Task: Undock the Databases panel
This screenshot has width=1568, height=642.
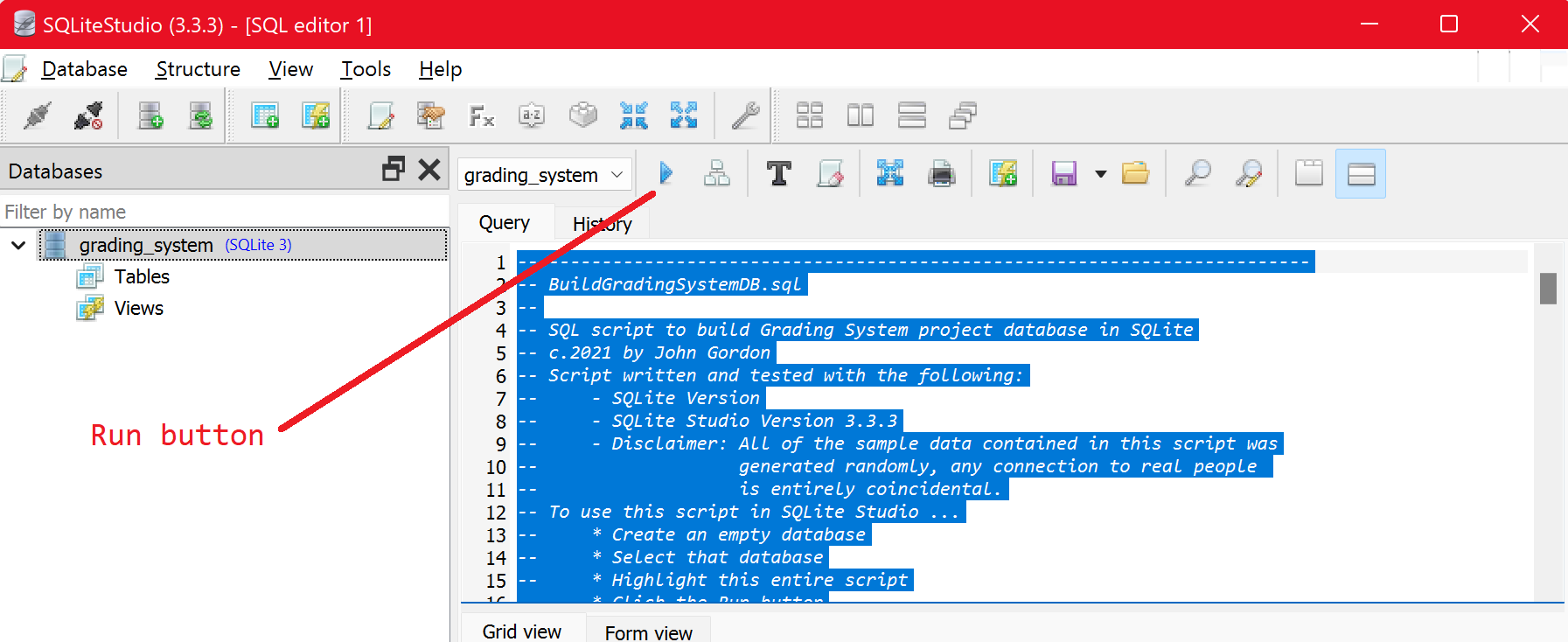Action: click(394, 169)
